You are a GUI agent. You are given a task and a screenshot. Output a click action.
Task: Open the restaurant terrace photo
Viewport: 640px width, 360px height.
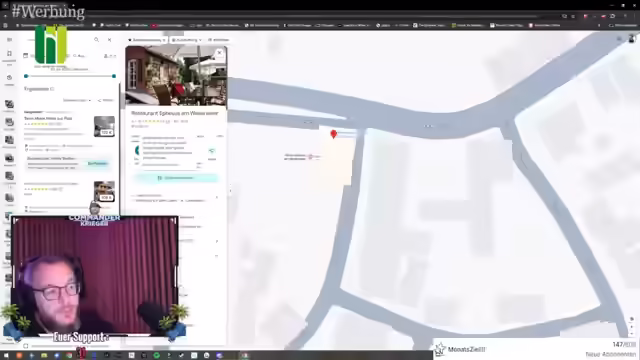click(x=176, y=76)
